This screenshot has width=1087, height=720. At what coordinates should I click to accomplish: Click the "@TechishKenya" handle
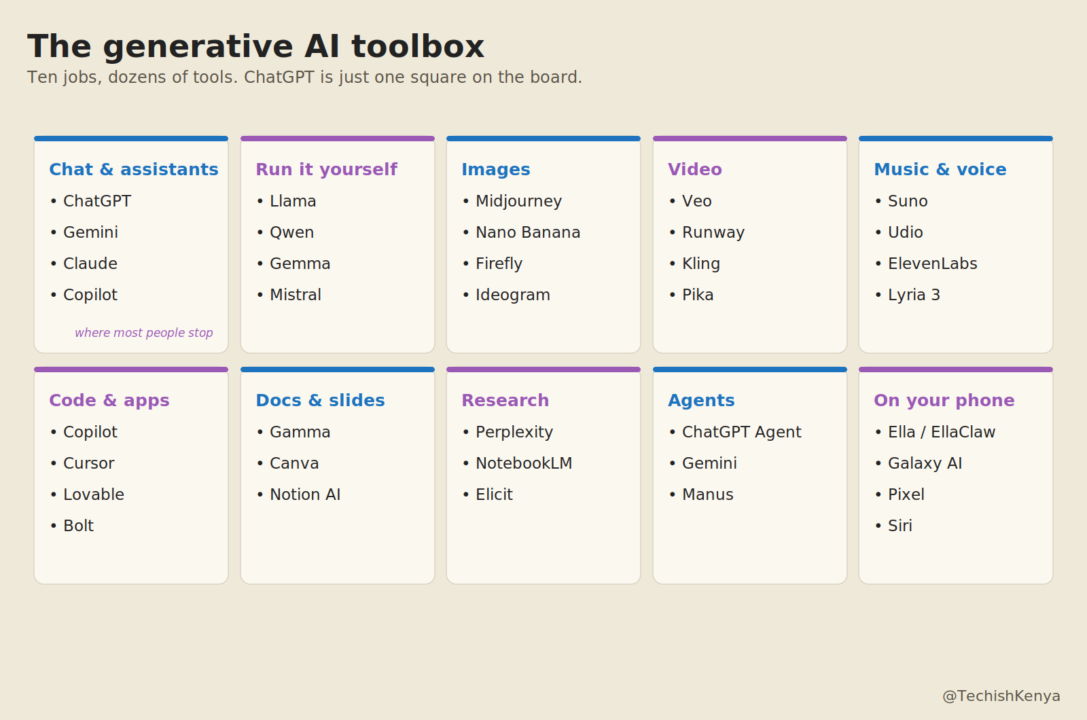click(1001, 696)
